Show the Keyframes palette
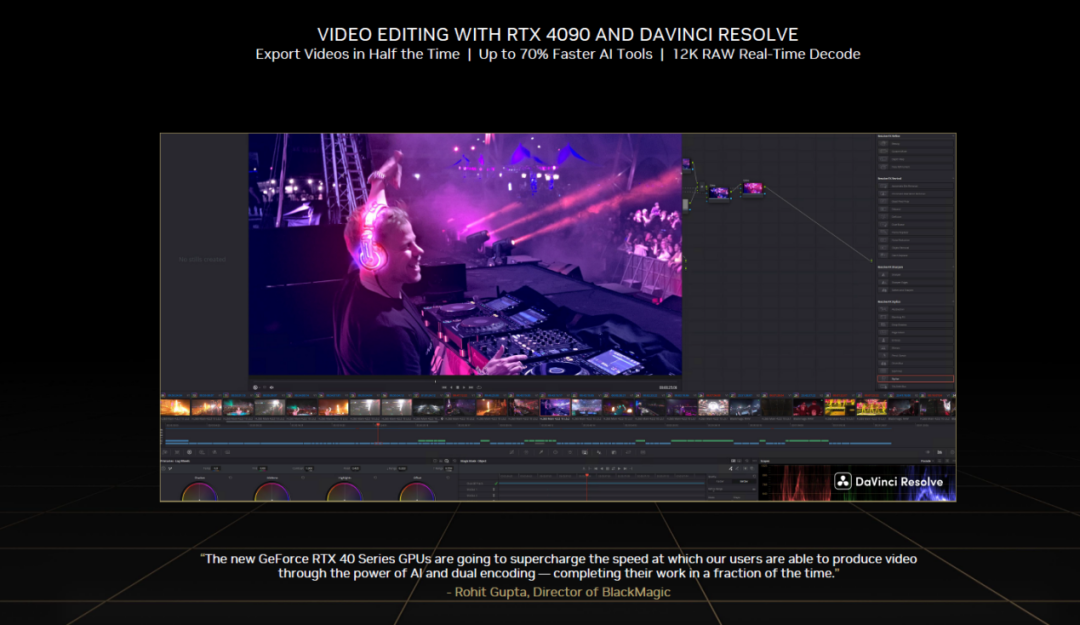Screen dimensions: 1080x625 point(928,452)
